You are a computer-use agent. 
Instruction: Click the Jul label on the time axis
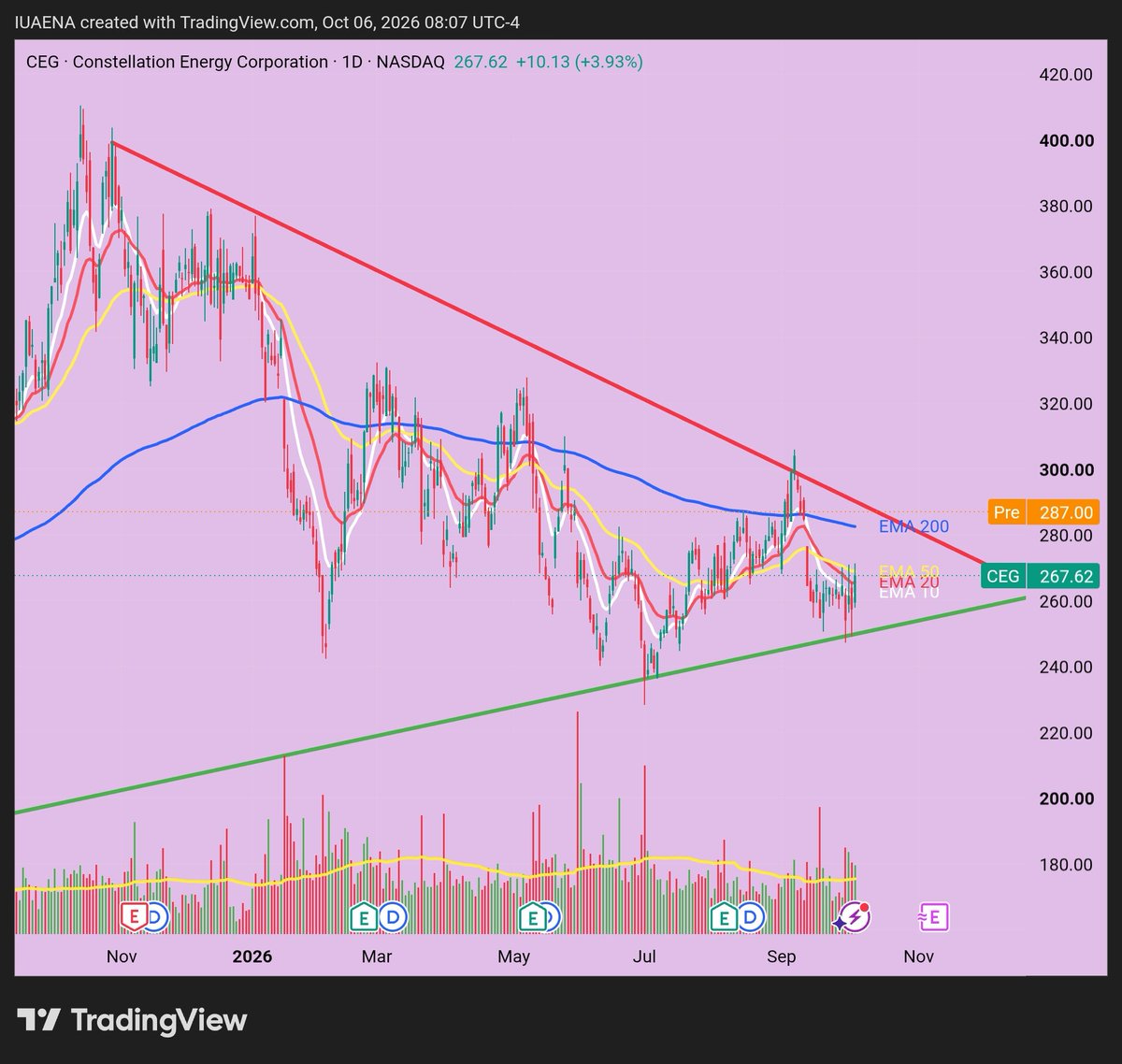coord(644,956)
